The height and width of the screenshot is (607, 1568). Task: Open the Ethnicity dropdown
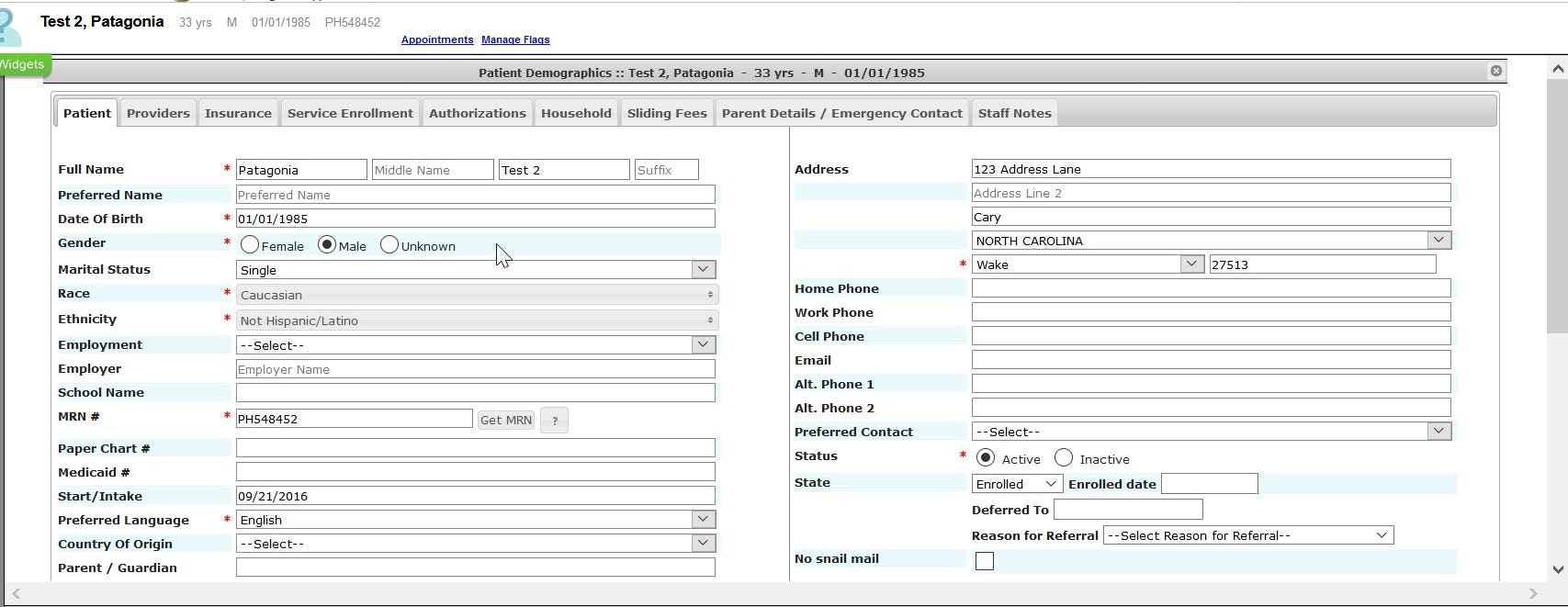point(477,320)
